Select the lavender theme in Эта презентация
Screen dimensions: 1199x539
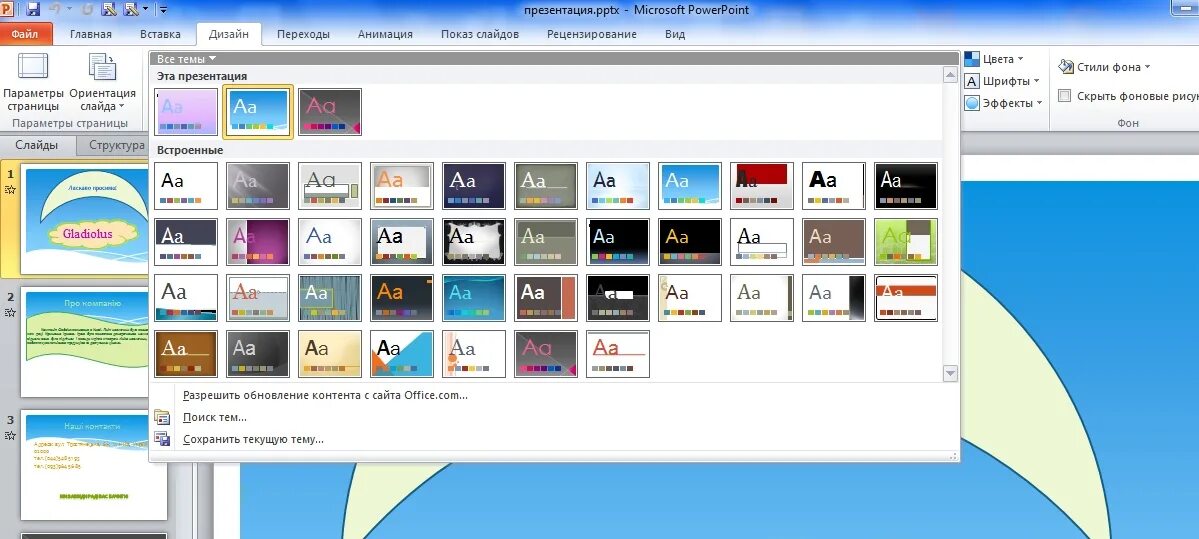point(186,112)
